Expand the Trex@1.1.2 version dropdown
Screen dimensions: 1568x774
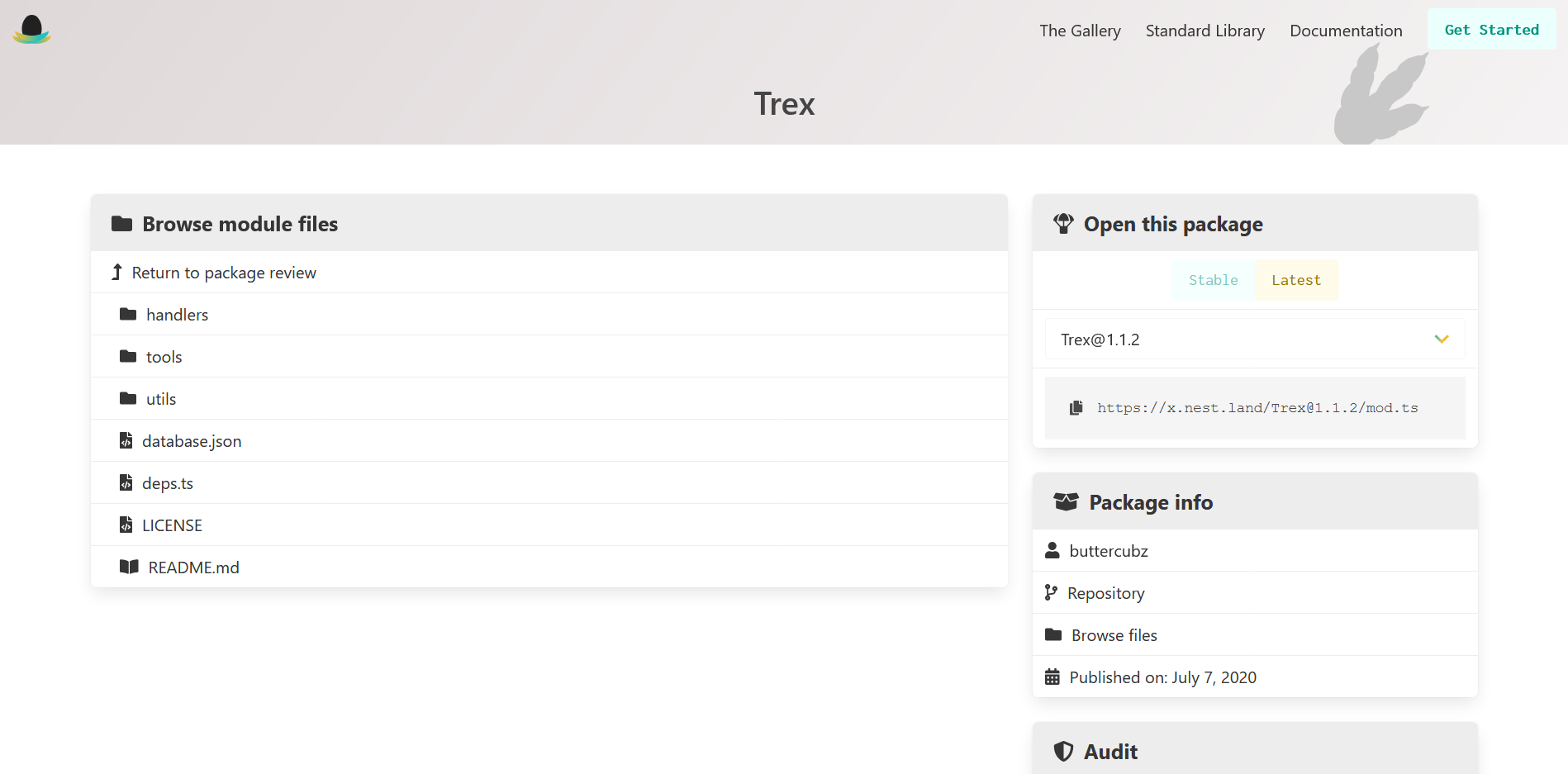point(1442,339)
